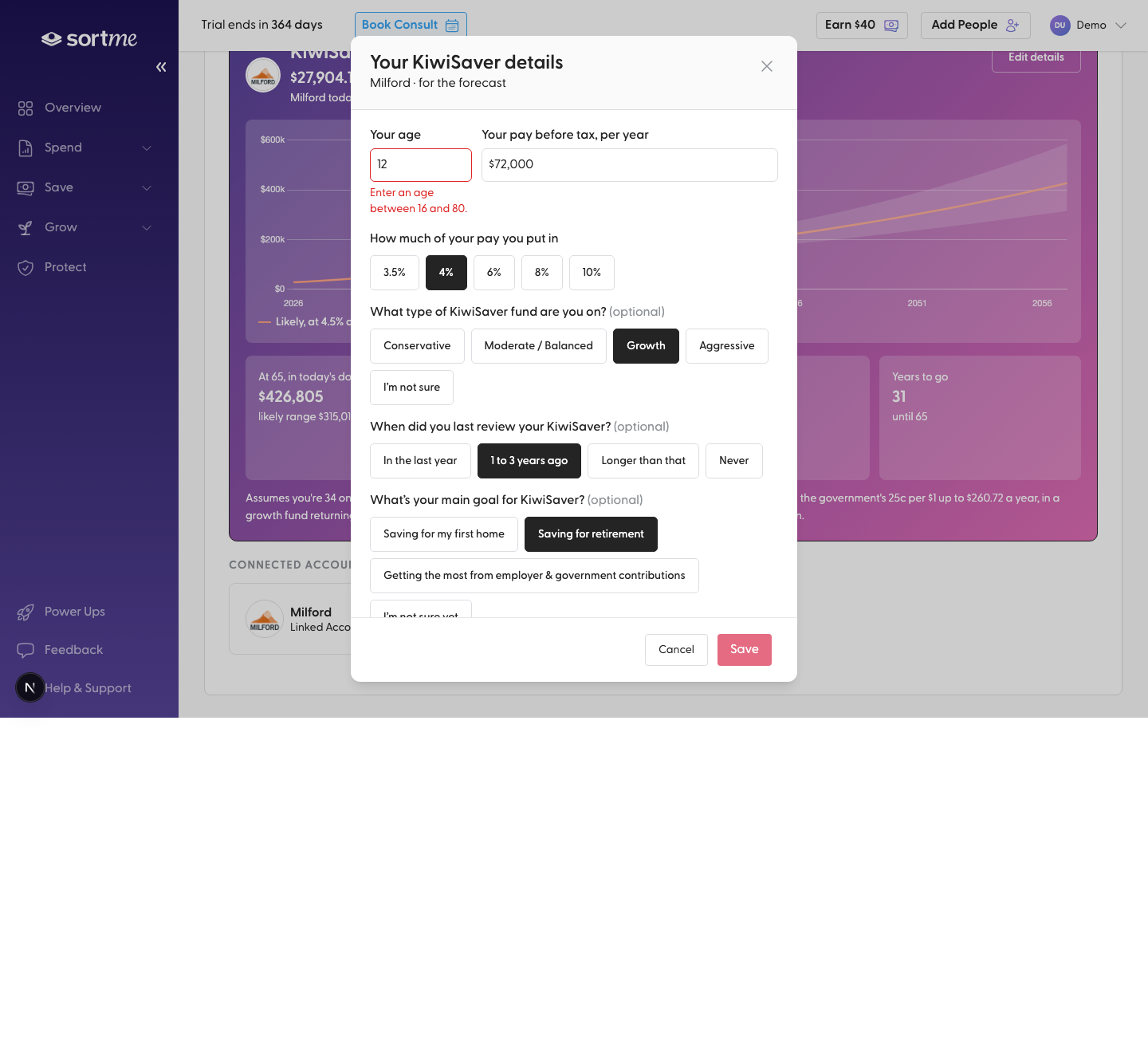Viewport: 1148px width, 1055px height.
Task: Click the Earn $40 button
Action: point(862,26)
